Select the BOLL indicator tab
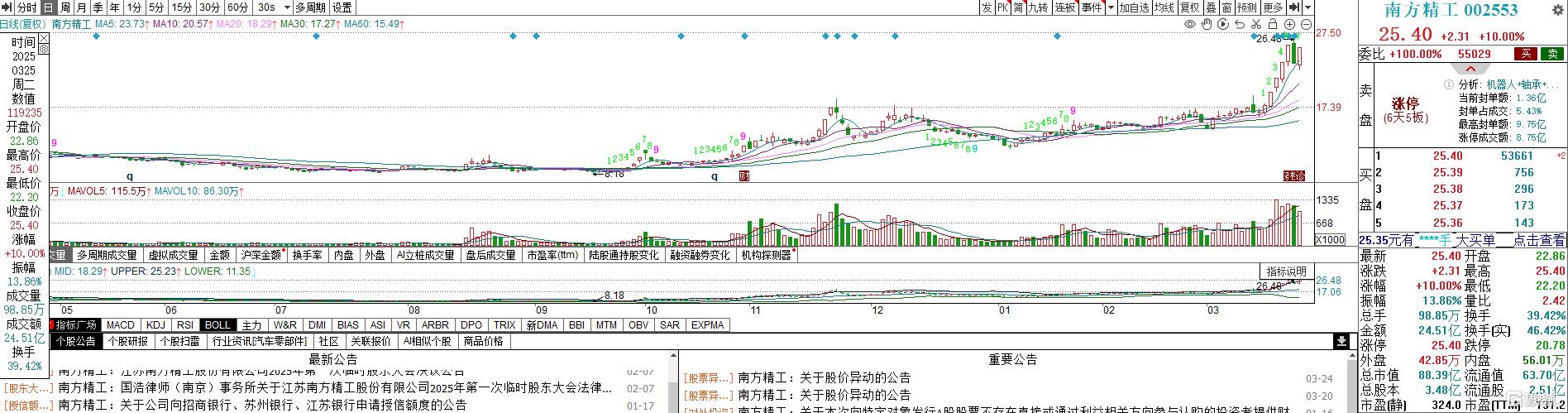The height and width of the screenshot is (413, 1568). point(218,324)
